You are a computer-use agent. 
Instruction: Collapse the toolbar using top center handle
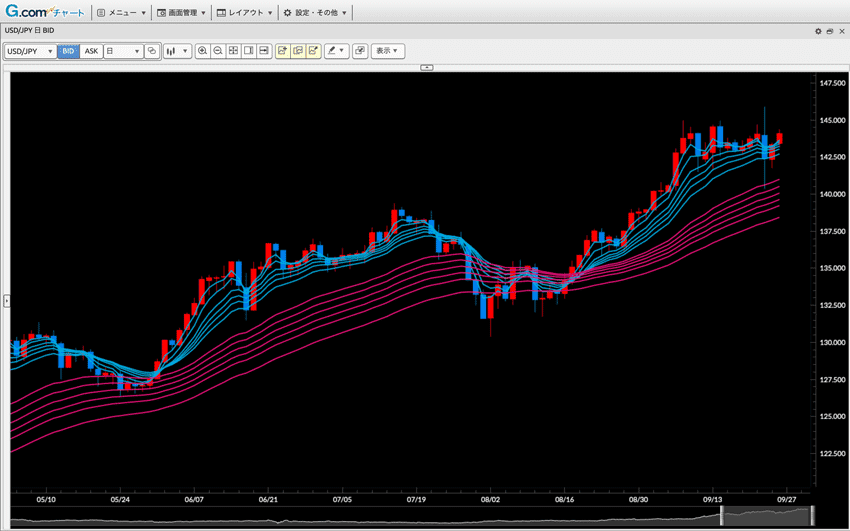pyautogui.click(x=427, y=68)
